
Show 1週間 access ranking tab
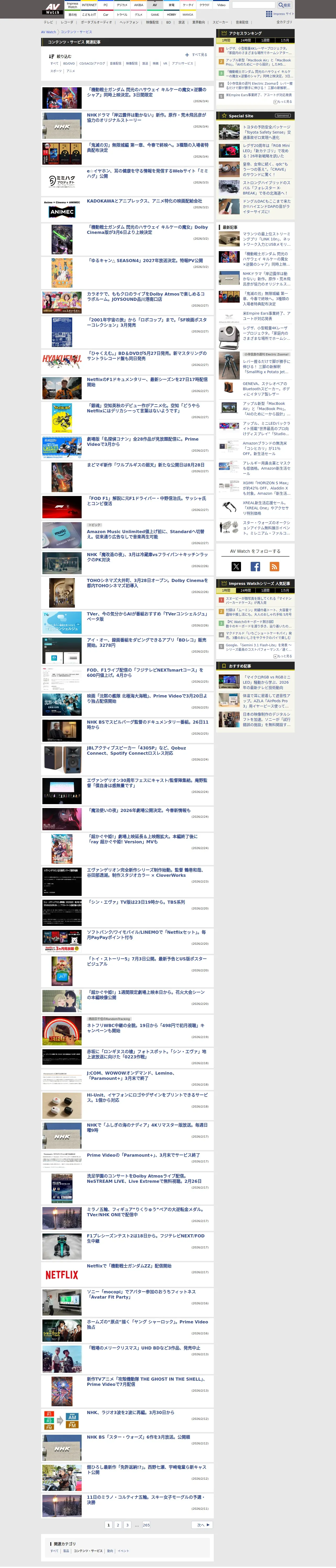click(265, 40)
